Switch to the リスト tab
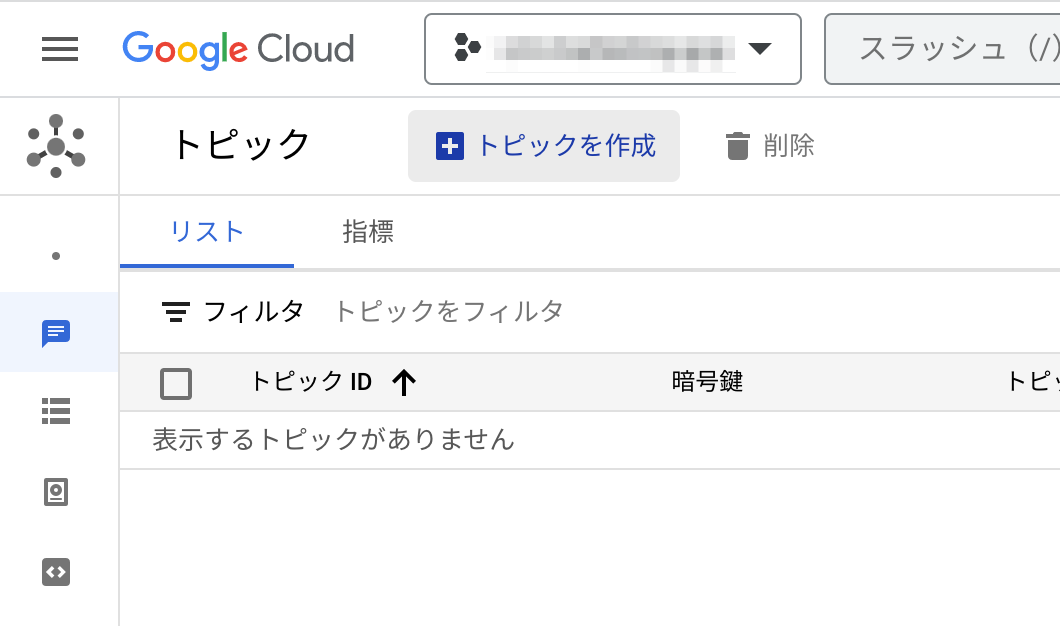 207,232
